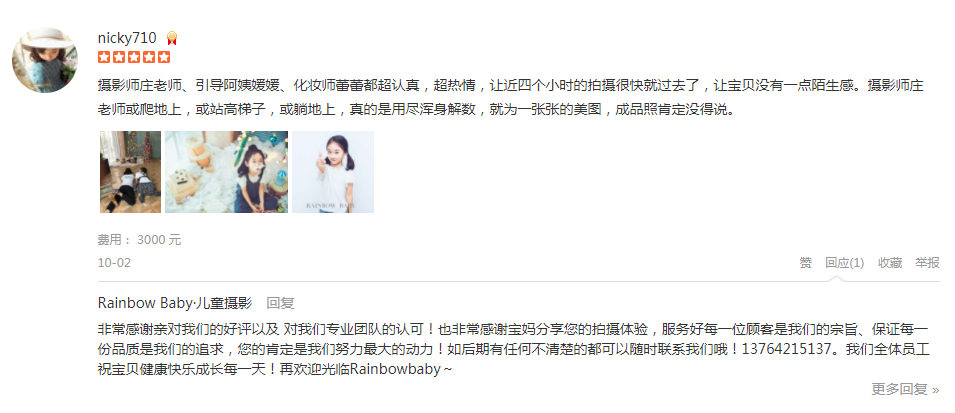Click 收藏 to bookmark this review

point(890,263)
